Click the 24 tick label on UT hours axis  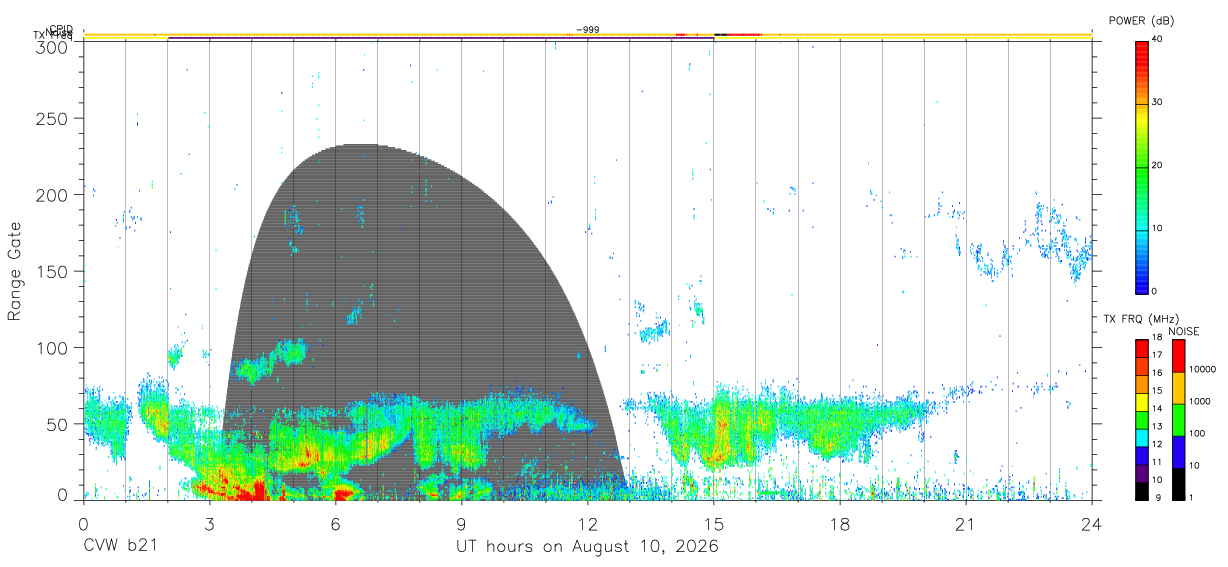(x=1092, y=524)
